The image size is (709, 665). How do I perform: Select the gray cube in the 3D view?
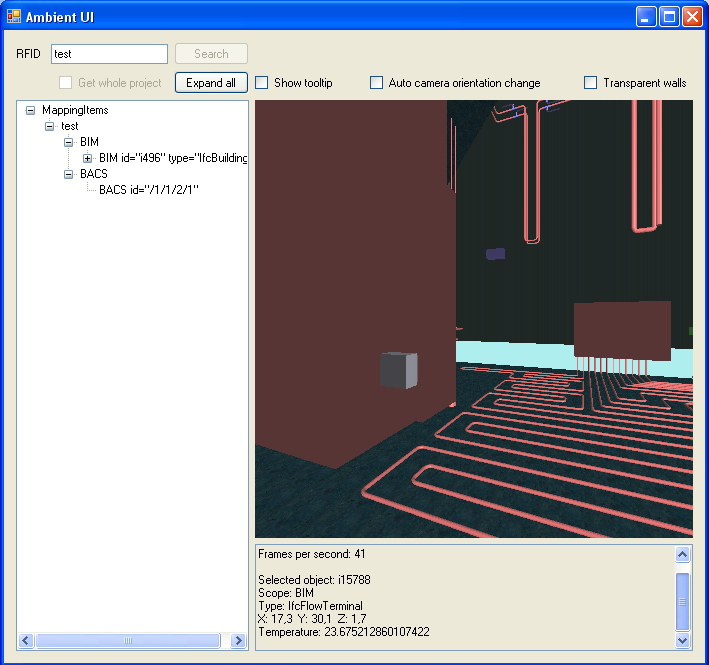coord(398,370)
